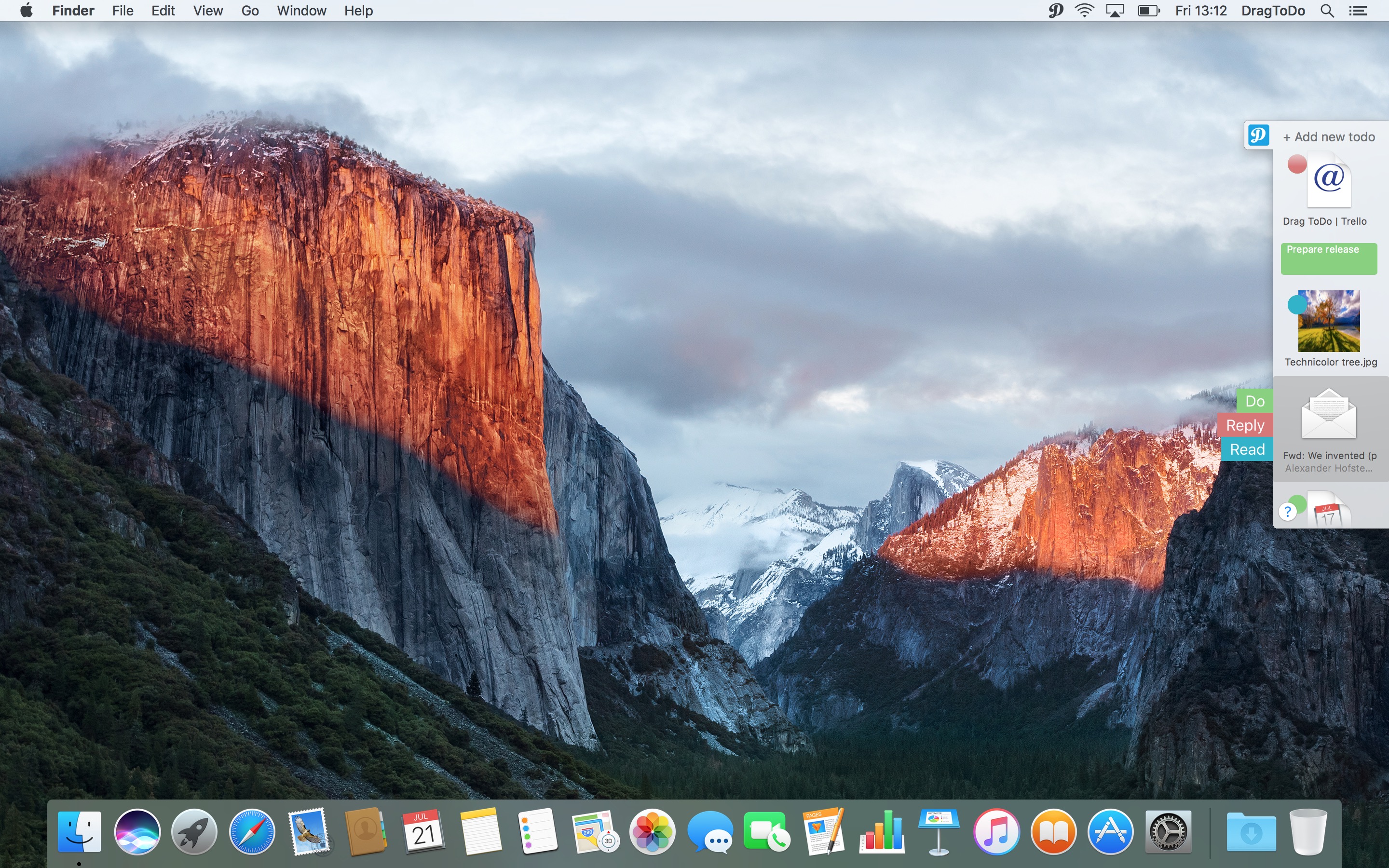Open the Technicolor tree.jpg thumbnail

pyautogui.click(x=1329, y=321)
